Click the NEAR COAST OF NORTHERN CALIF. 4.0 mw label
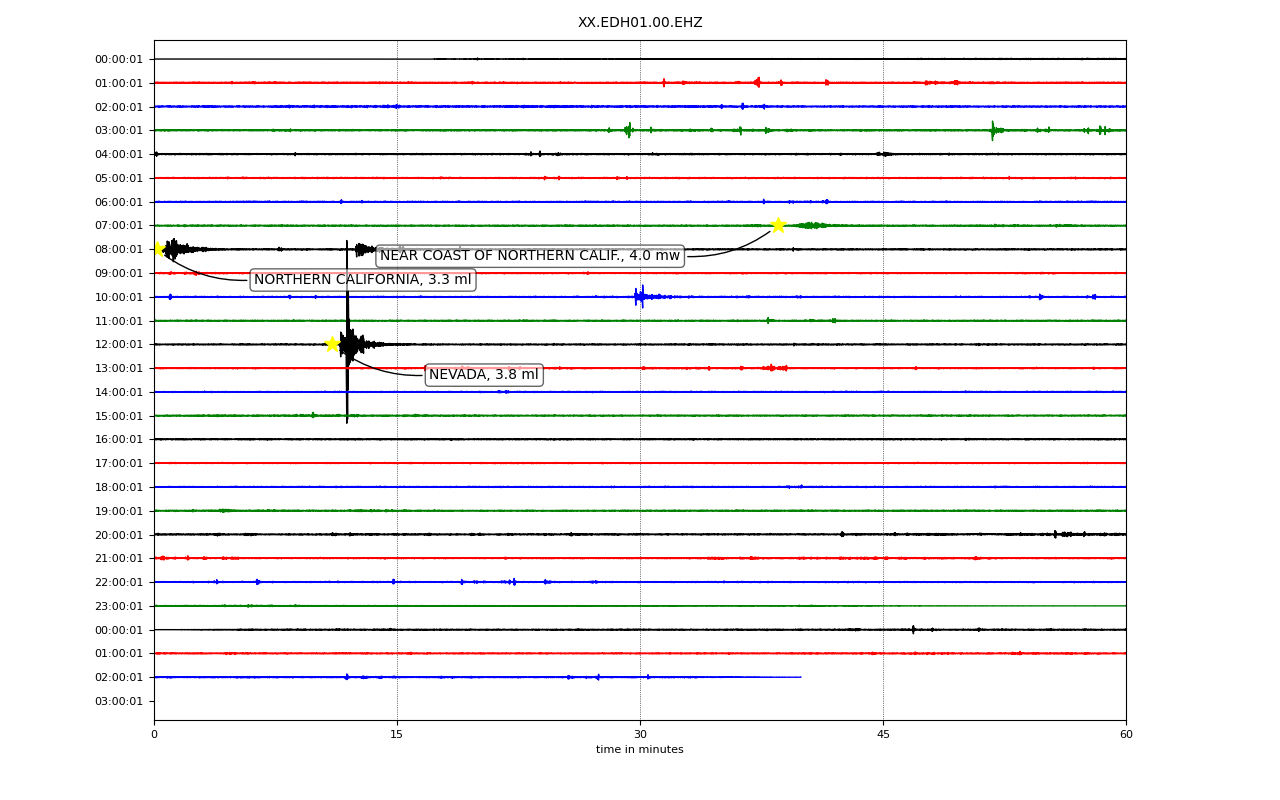 coord(530,256)
